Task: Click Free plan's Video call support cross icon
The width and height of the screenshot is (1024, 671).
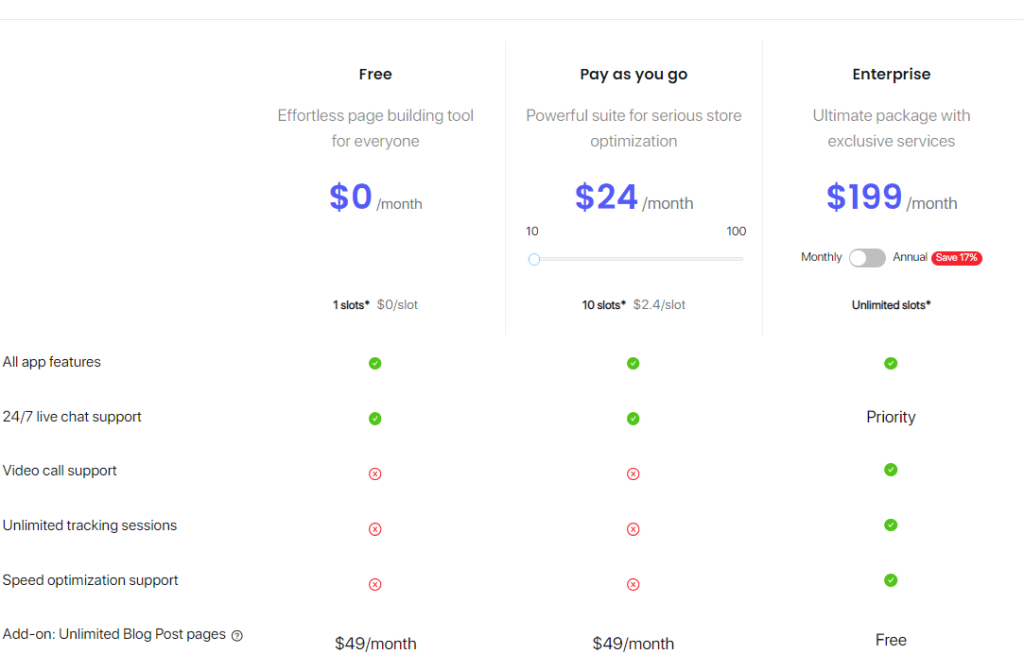Action: [375, 474]
